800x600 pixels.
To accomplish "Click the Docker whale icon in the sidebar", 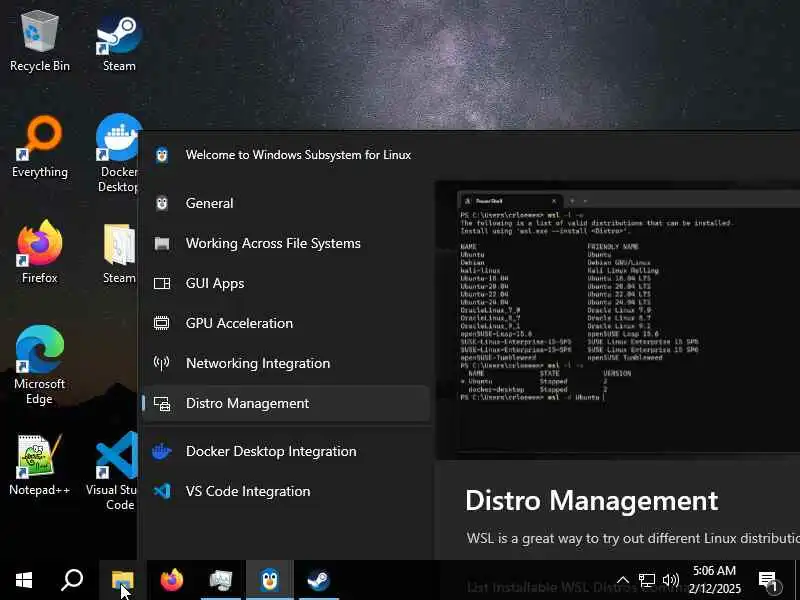I will click(162, 451).
